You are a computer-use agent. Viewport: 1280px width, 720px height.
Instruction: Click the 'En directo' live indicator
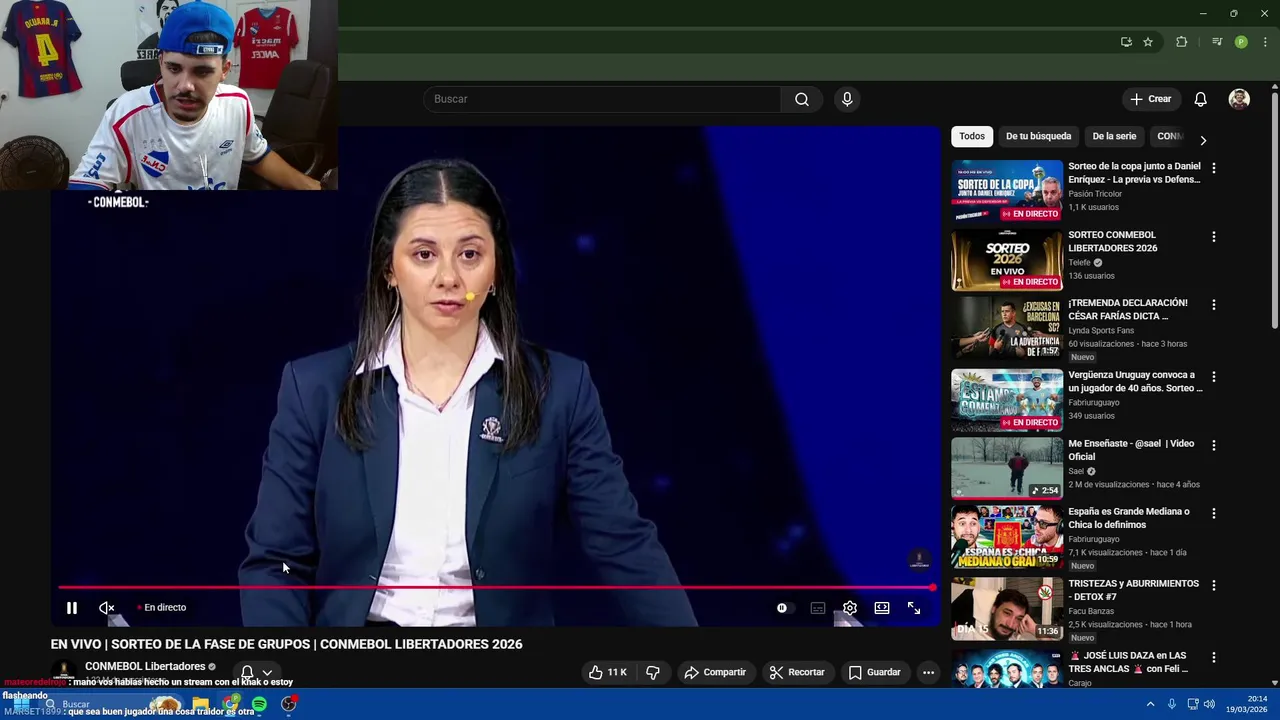pyautogui.click(x=162, y=607)
